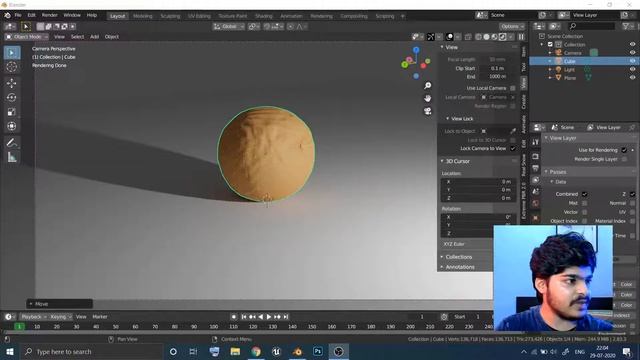Open Chrome from the Windows taskbar
Viewport: 640px width, 360px height.
click(x=256, y=351)
